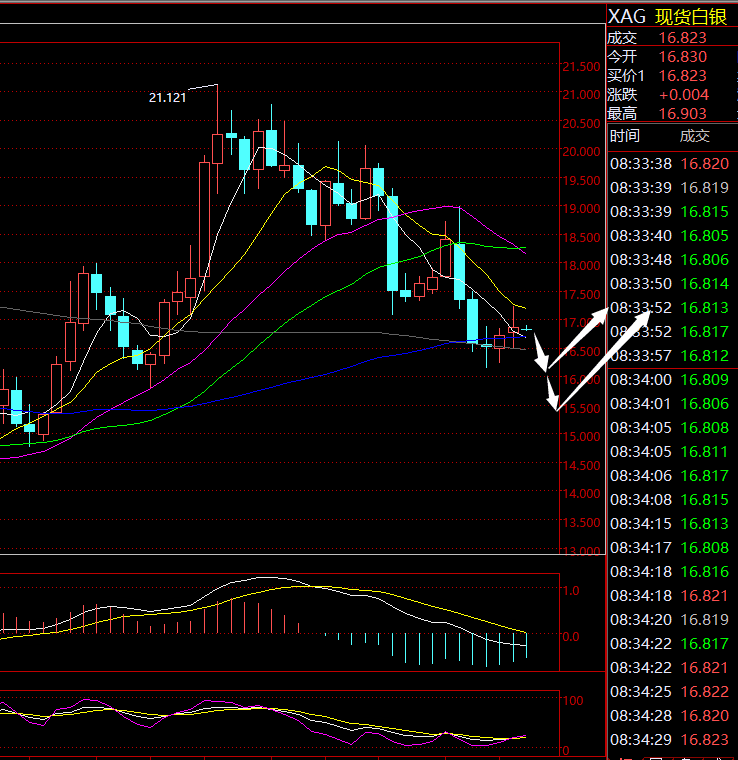The height and width of the screenshot is (760, 738).
Task: Select the 08:34:28 tick row
Action: (x=669, y=715)
